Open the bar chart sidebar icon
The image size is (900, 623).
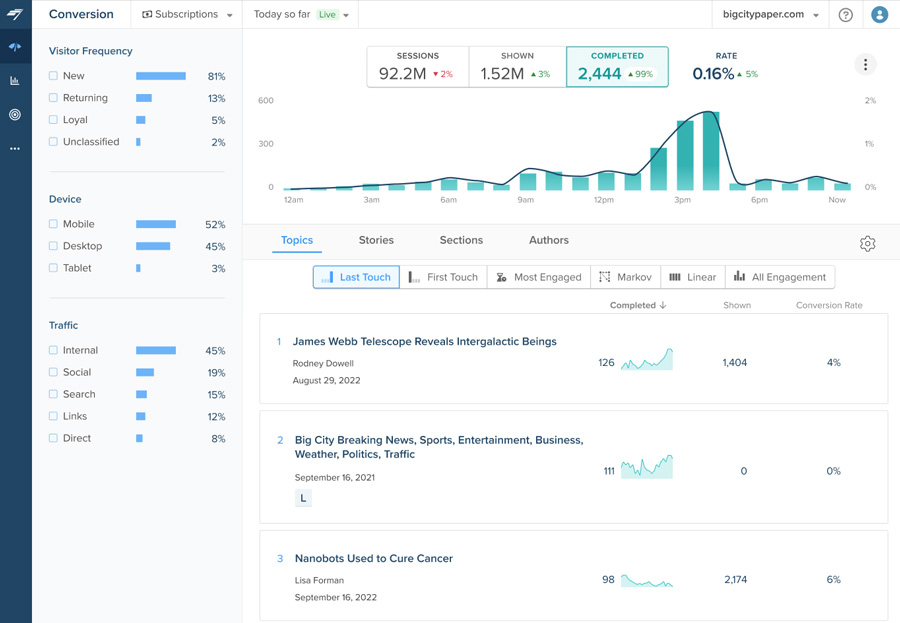(x=15, y=81)
